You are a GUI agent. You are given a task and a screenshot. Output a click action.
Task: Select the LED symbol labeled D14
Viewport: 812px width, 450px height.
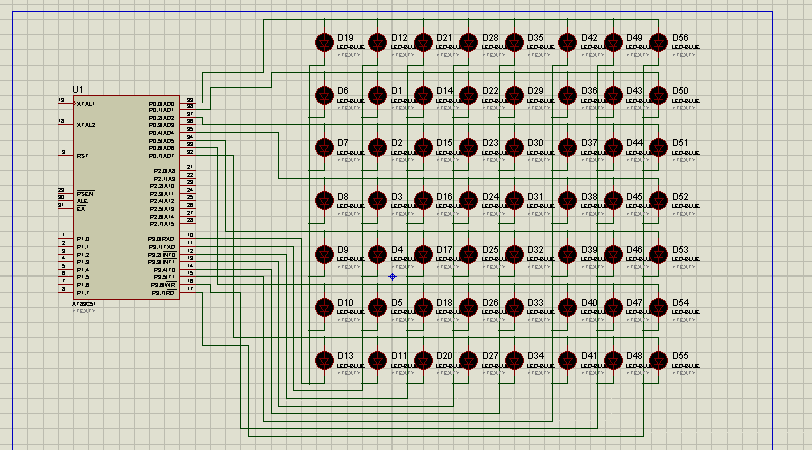point(423,96)
